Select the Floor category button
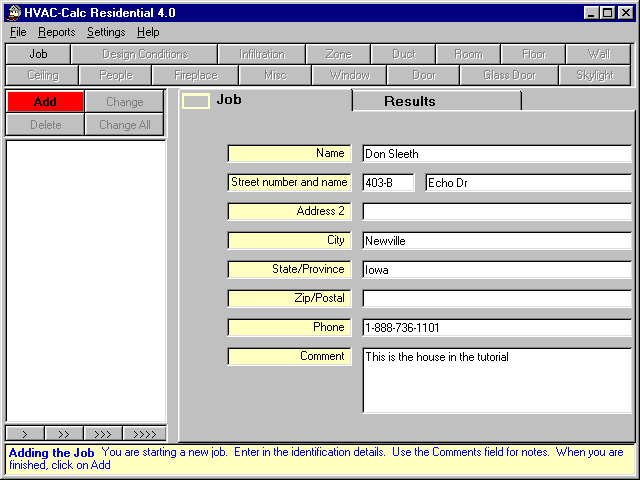The image size is (640, 480). point(533,54)
